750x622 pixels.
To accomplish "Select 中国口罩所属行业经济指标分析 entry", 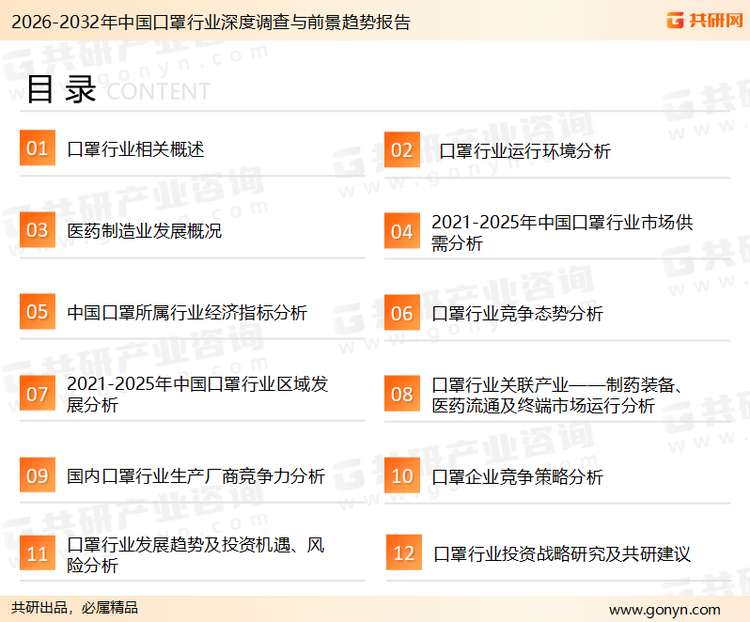I will click(x=187, y=312).
